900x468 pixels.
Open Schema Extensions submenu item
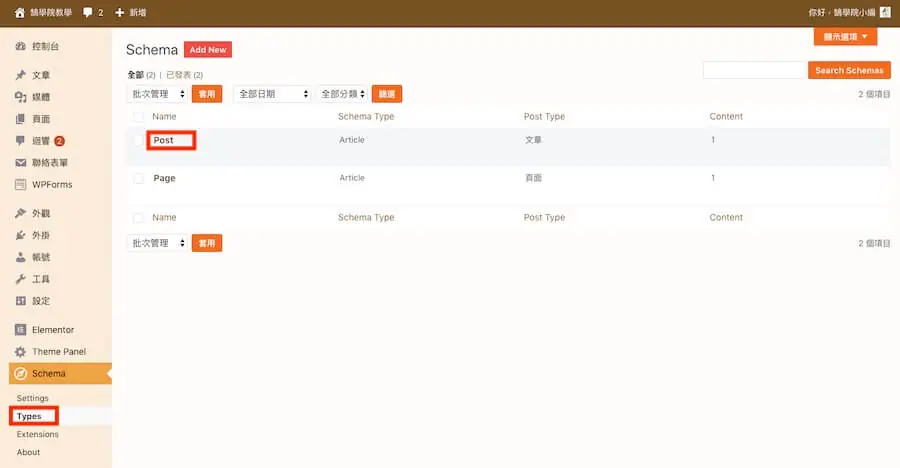pos(37,434)
